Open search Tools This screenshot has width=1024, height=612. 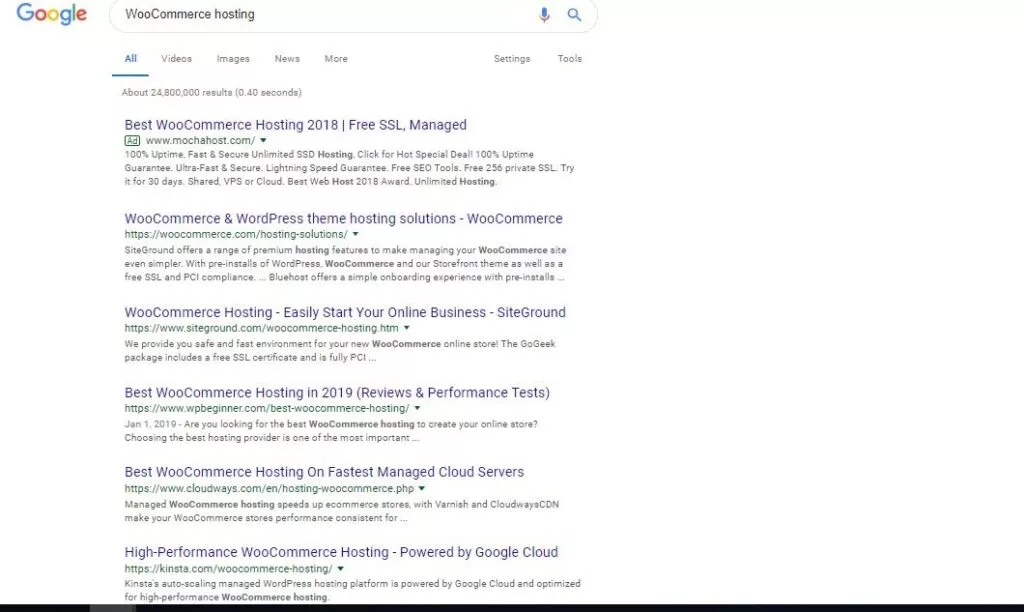coord(569,59)
